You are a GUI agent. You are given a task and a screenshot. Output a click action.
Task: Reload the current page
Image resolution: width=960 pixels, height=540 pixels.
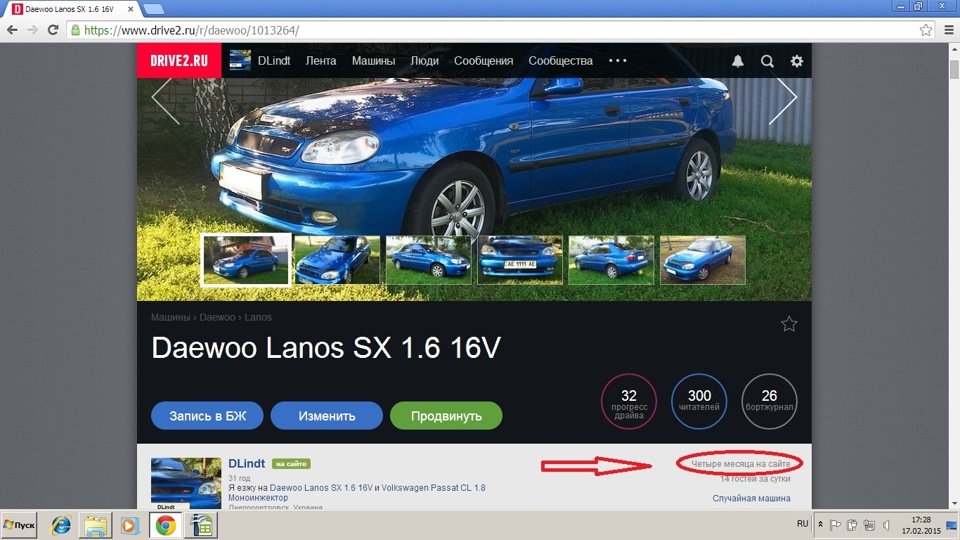tap(53, 30)
